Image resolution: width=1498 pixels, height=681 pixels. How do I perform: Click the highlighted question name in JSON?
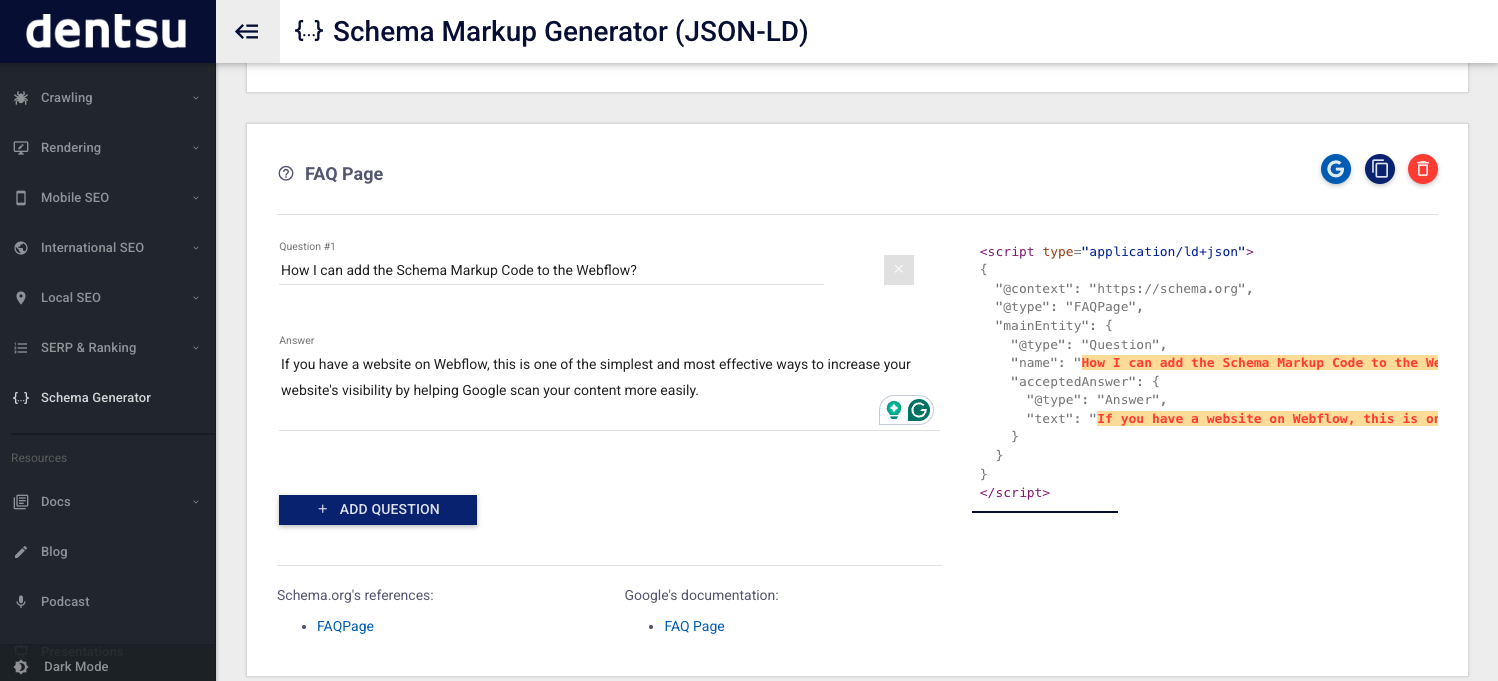[x=1260, y=363]
